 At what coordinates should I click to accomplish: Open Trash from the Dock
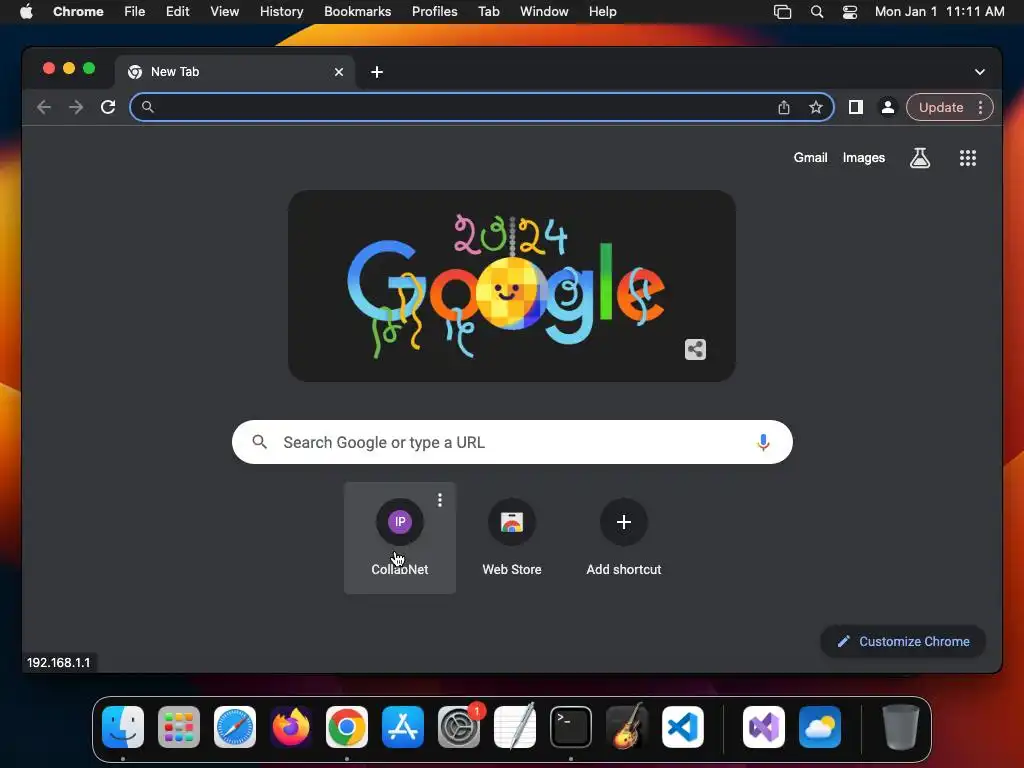901,727
